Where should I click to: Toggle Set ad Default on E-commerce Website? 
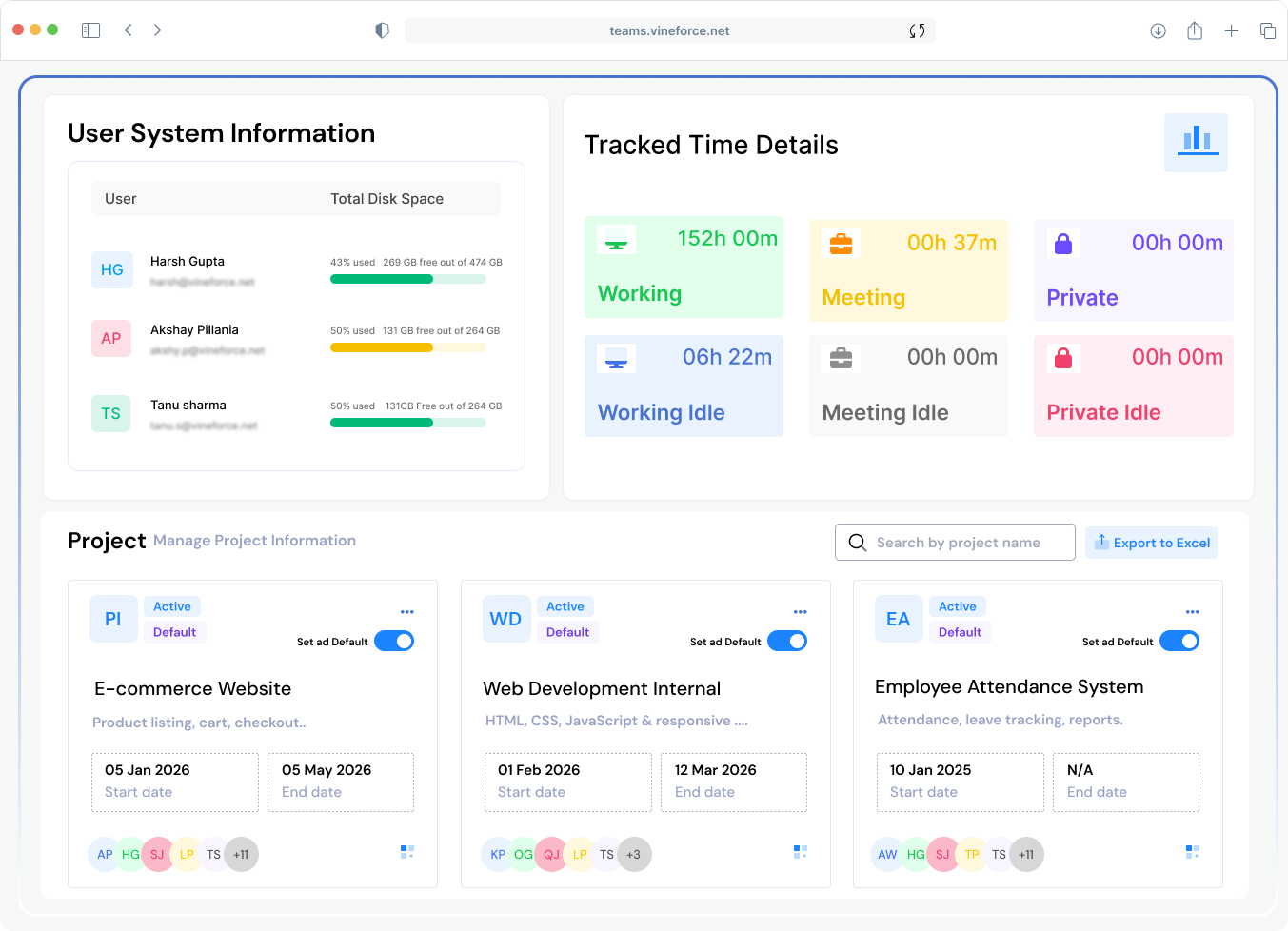[x=395, y=641]
